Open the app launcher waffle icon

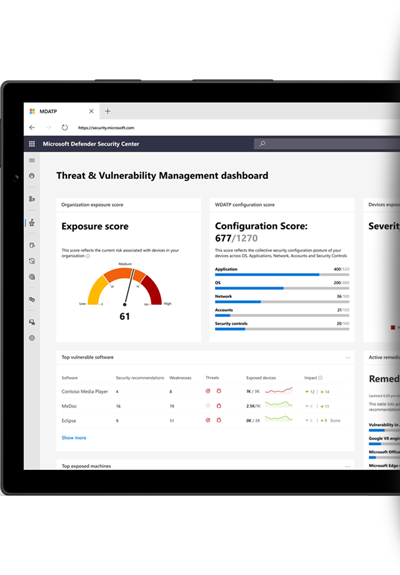32,144
